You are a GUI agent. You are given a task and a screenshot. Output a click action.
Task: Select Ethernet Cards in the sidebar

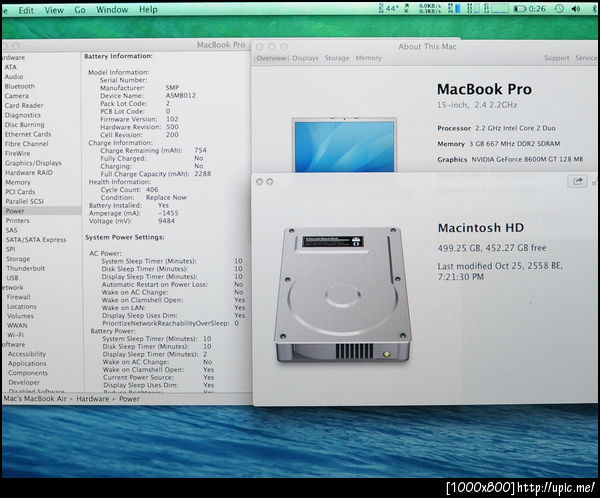point(28,134)
